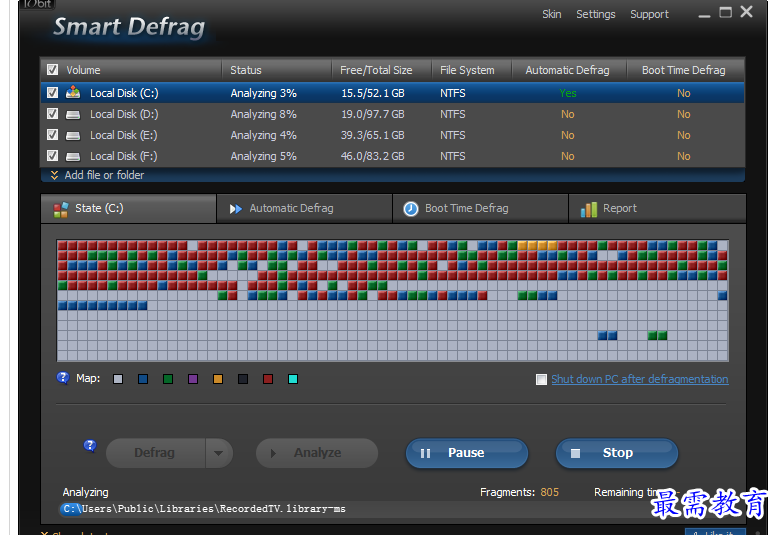
Task: Click the dark navy map legend swatch
Action: 243,379
